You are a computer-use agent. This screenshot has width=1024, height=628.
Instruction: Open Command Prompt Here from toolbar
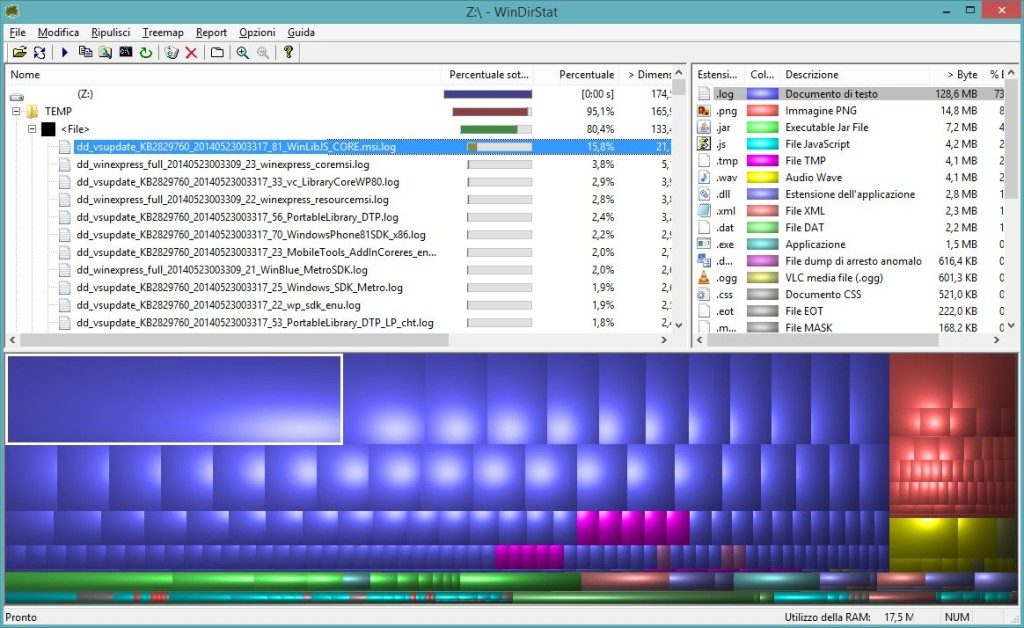point(125,52)
